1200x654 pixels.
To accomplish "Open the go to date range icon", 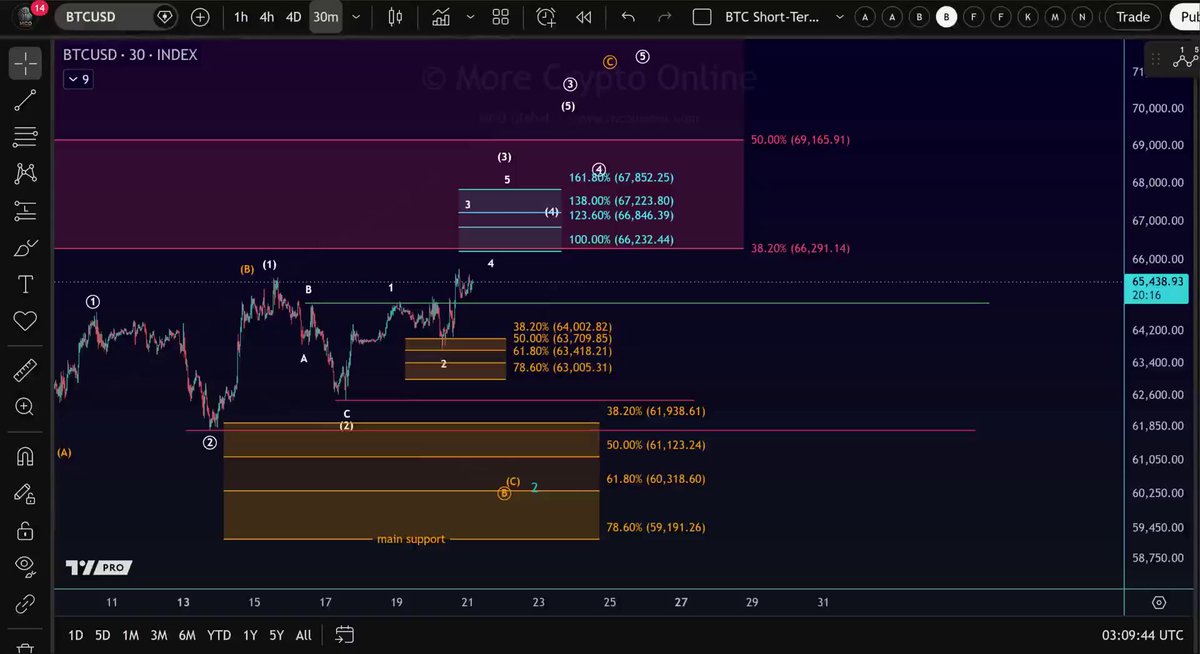I will (x=345, y=634).
